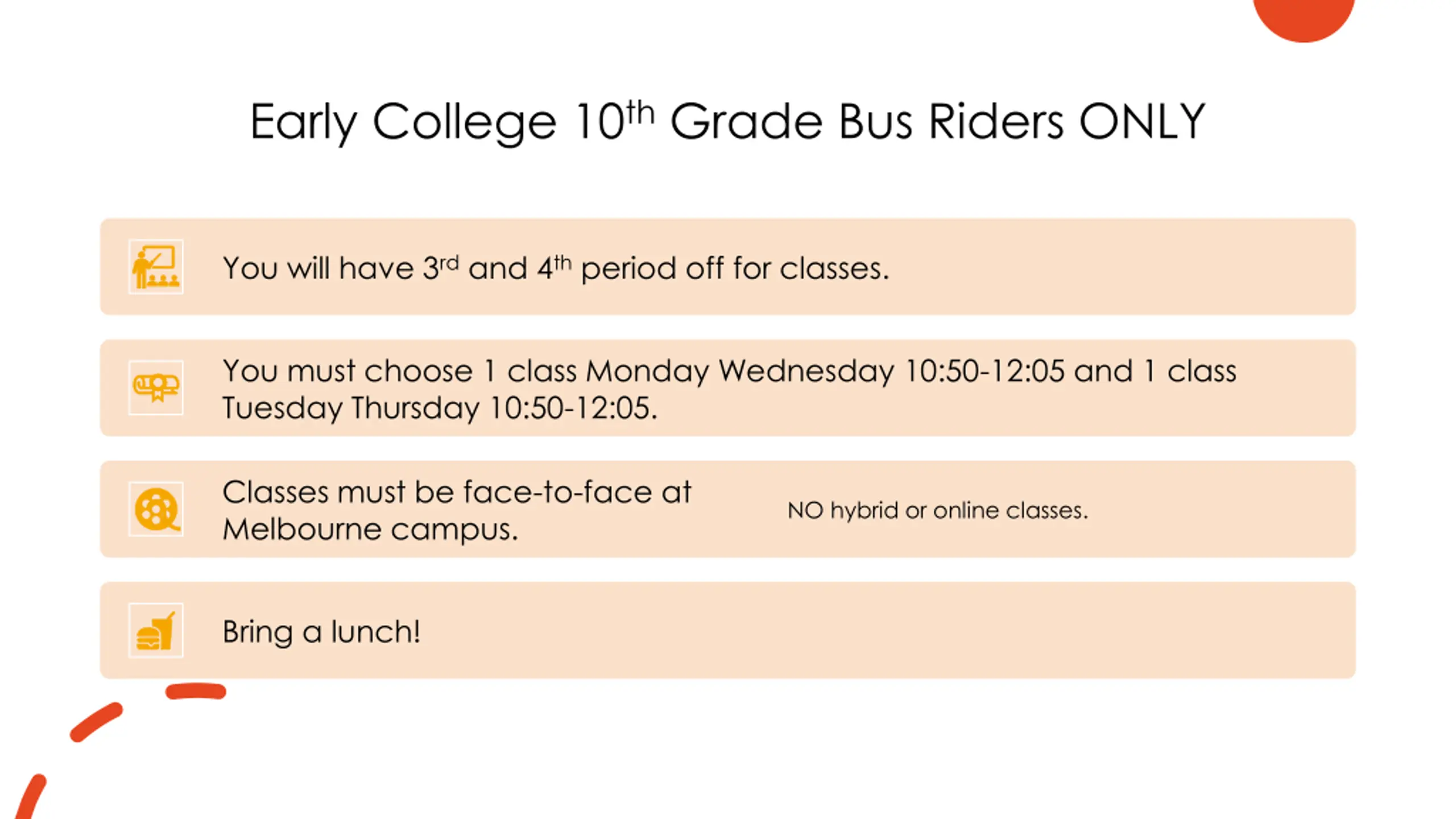Click the note "NO hybrid or online classes."
The image size is (1456, 819).
[x=937, y=510]
